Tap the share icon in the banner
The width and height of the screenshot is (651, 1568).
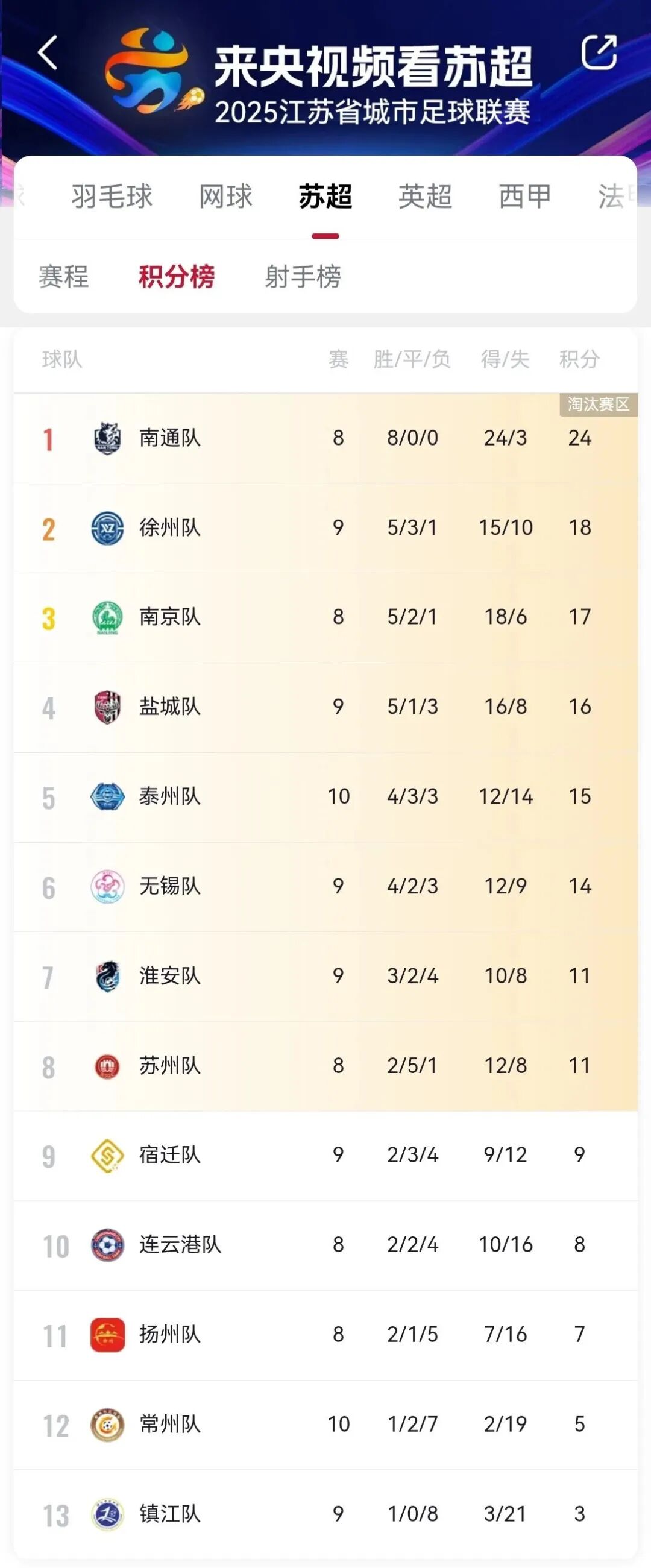599,52
